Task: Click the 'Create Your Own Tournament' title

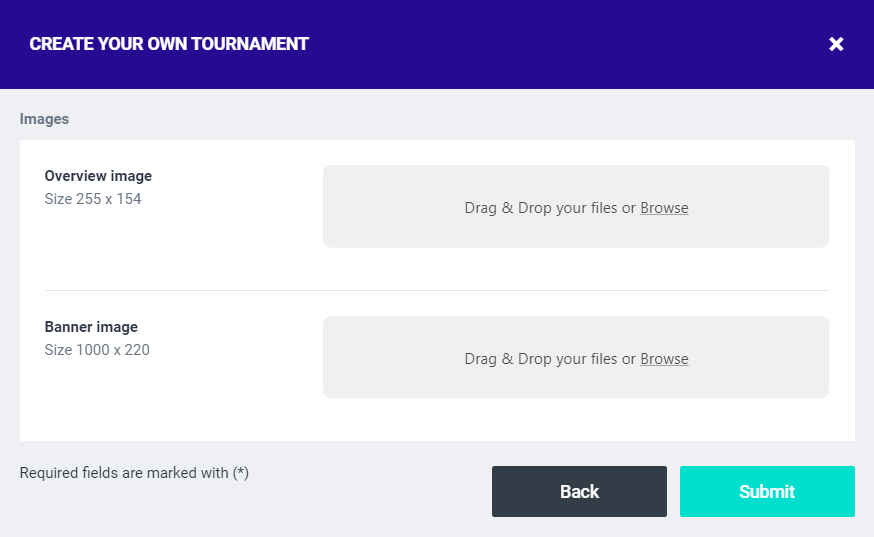Action: click(x=169, y=44)
